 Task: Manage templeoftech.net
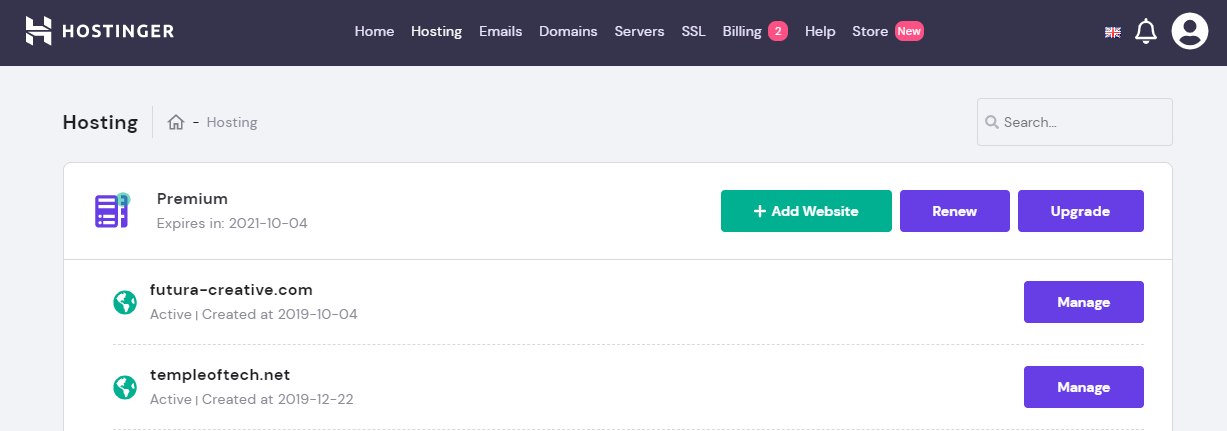pyautogui.click(x=1084, y=387)
